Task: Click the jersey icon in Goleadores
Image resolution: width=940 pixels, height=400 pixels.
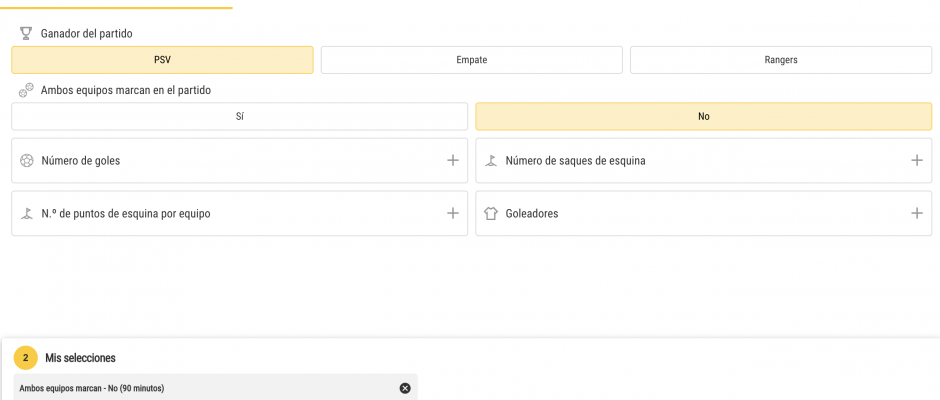Action: [491, 213]
